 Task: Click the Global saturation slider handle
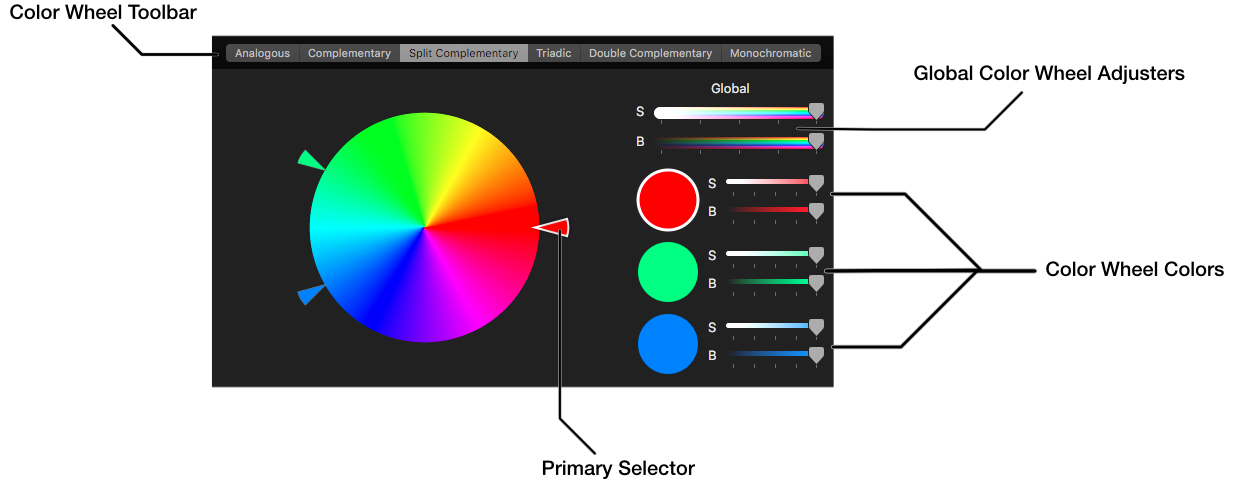point(817,112)
